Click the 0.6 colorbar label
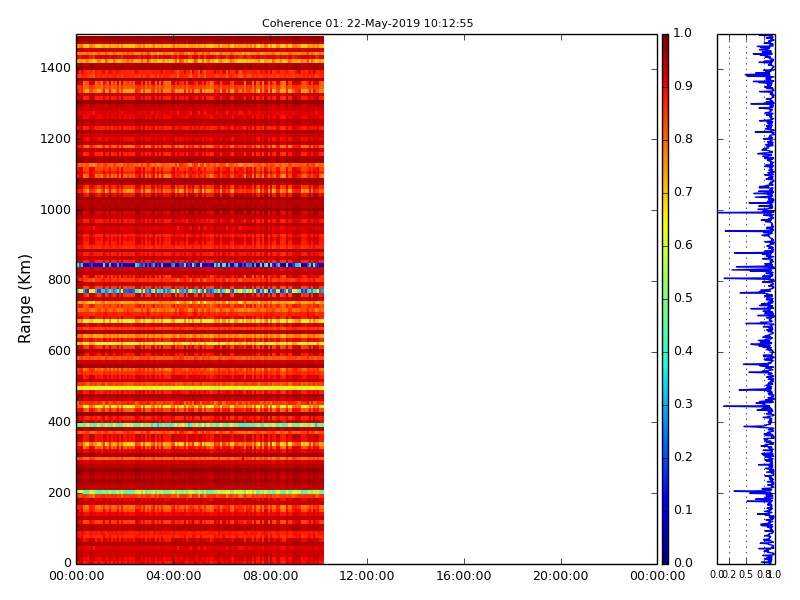The height and width of the screenshot is (600, 800). (683, 245)
